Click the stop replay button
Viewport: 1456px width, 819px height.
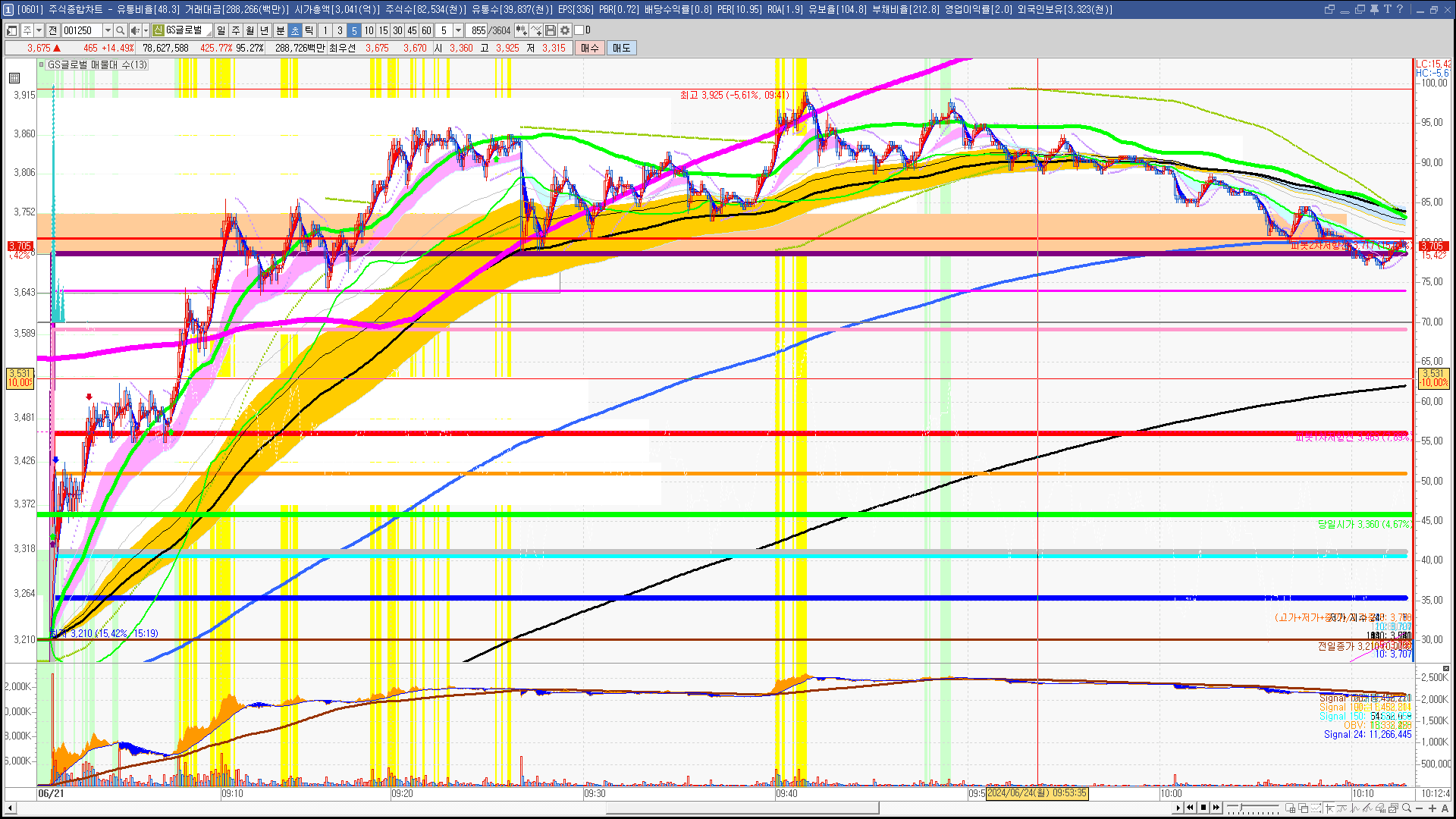[x=1203, y=808]
